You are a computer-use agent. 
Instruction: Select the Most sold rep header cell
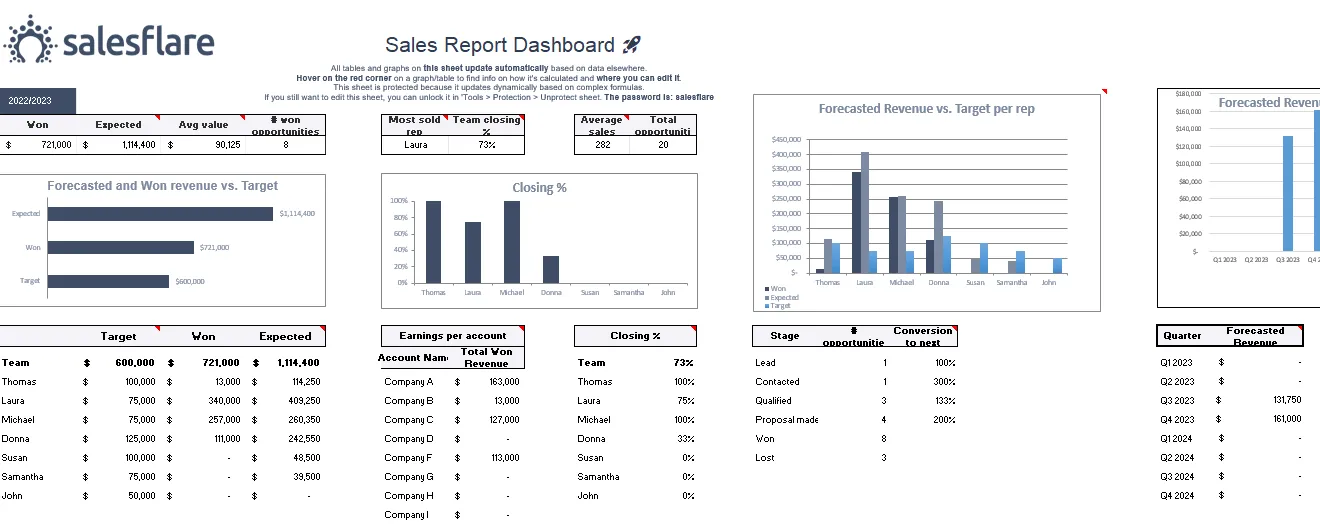pos(415,125)
